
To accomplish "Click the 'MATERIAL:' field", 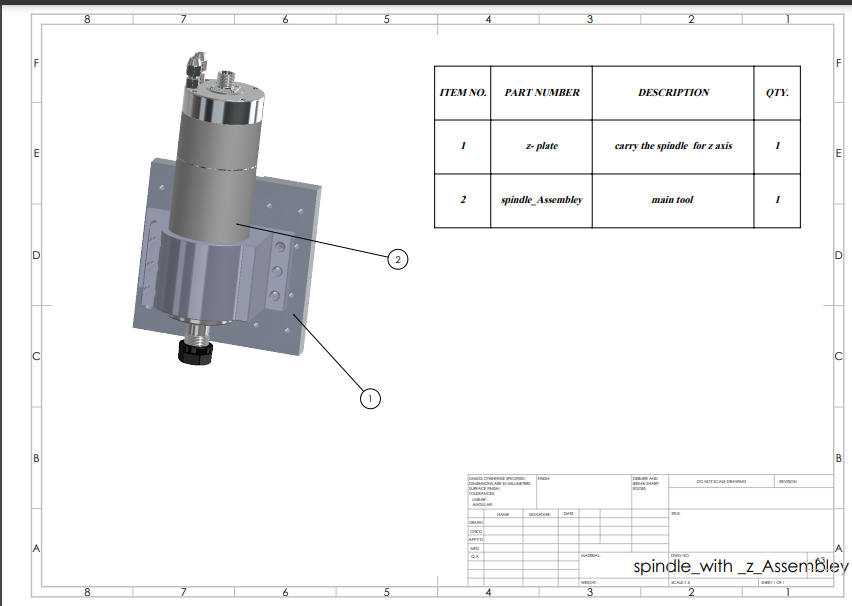I will click(590, 555).
